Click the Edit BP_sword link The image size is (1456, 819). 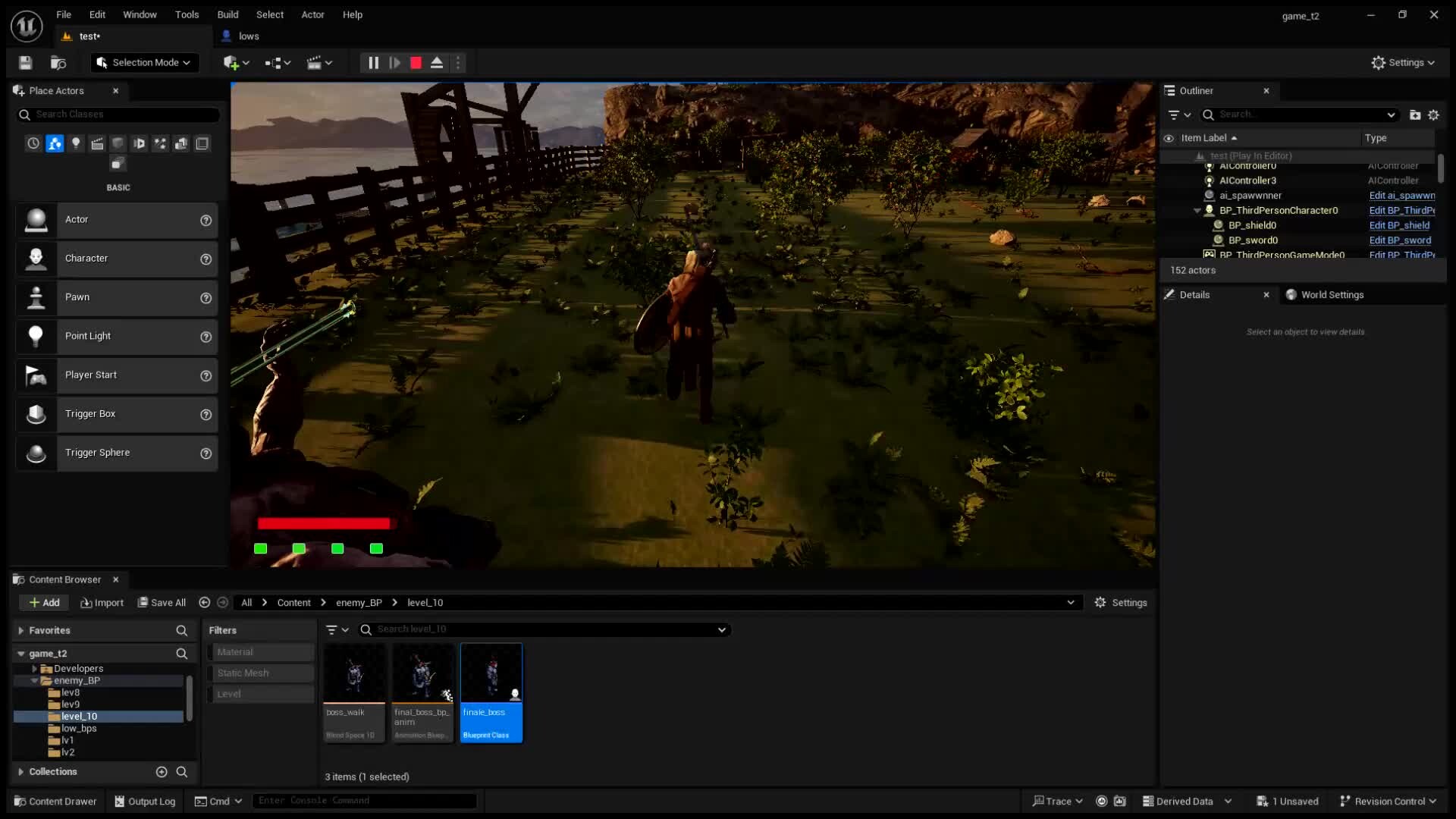coord(1399,240)
